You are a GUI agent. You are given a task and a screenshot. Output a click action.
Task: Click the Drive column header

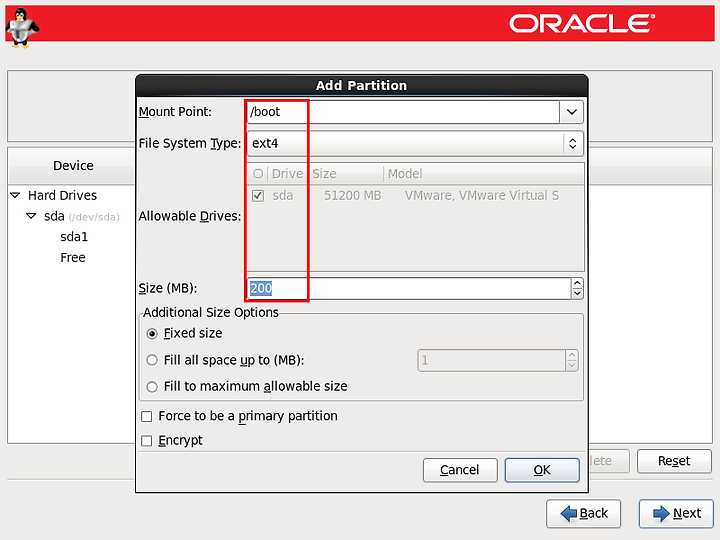pyautogui.click(x=287, y=174)
